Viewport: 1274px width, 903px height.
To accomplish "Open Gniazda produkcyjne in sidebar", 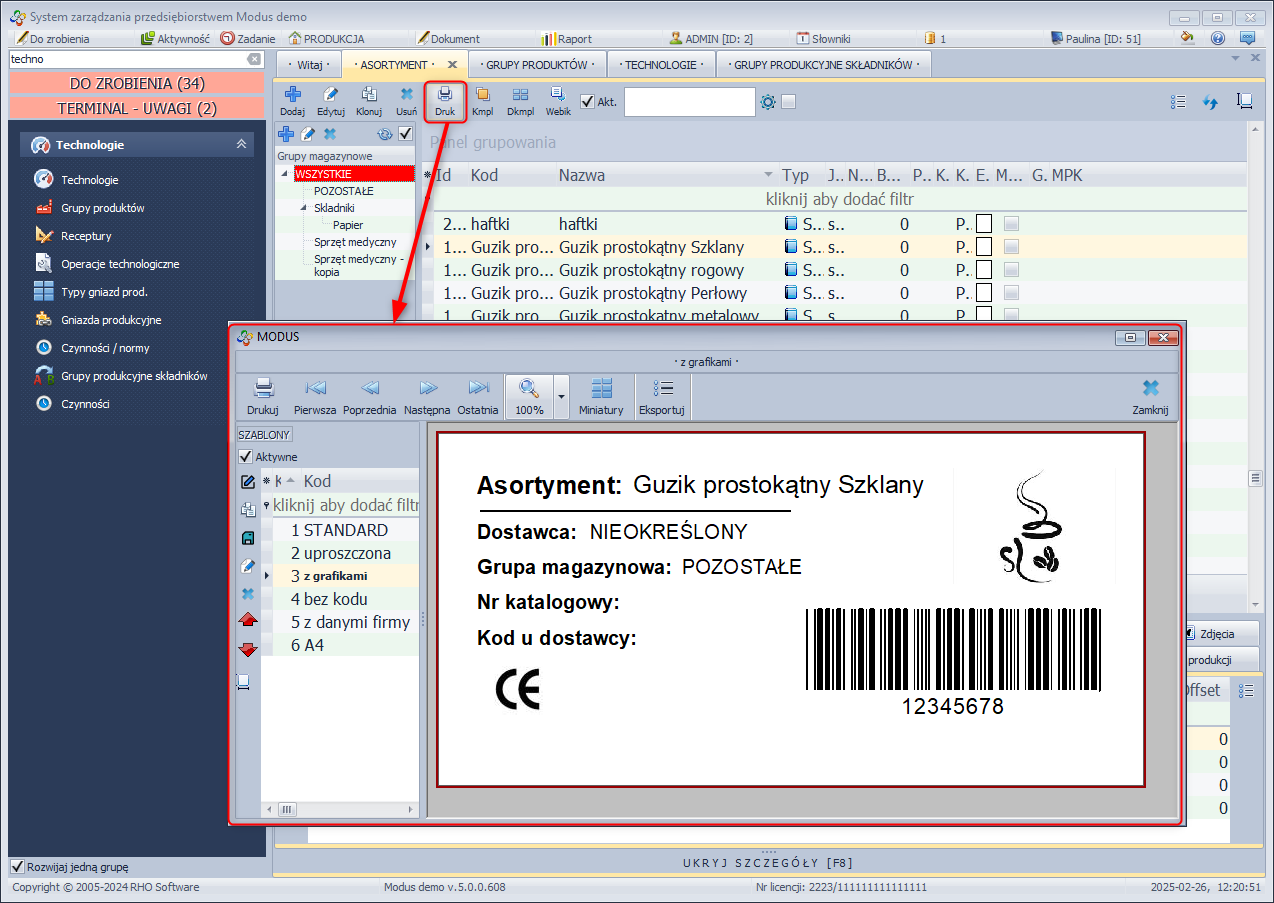I will (111, 320).
